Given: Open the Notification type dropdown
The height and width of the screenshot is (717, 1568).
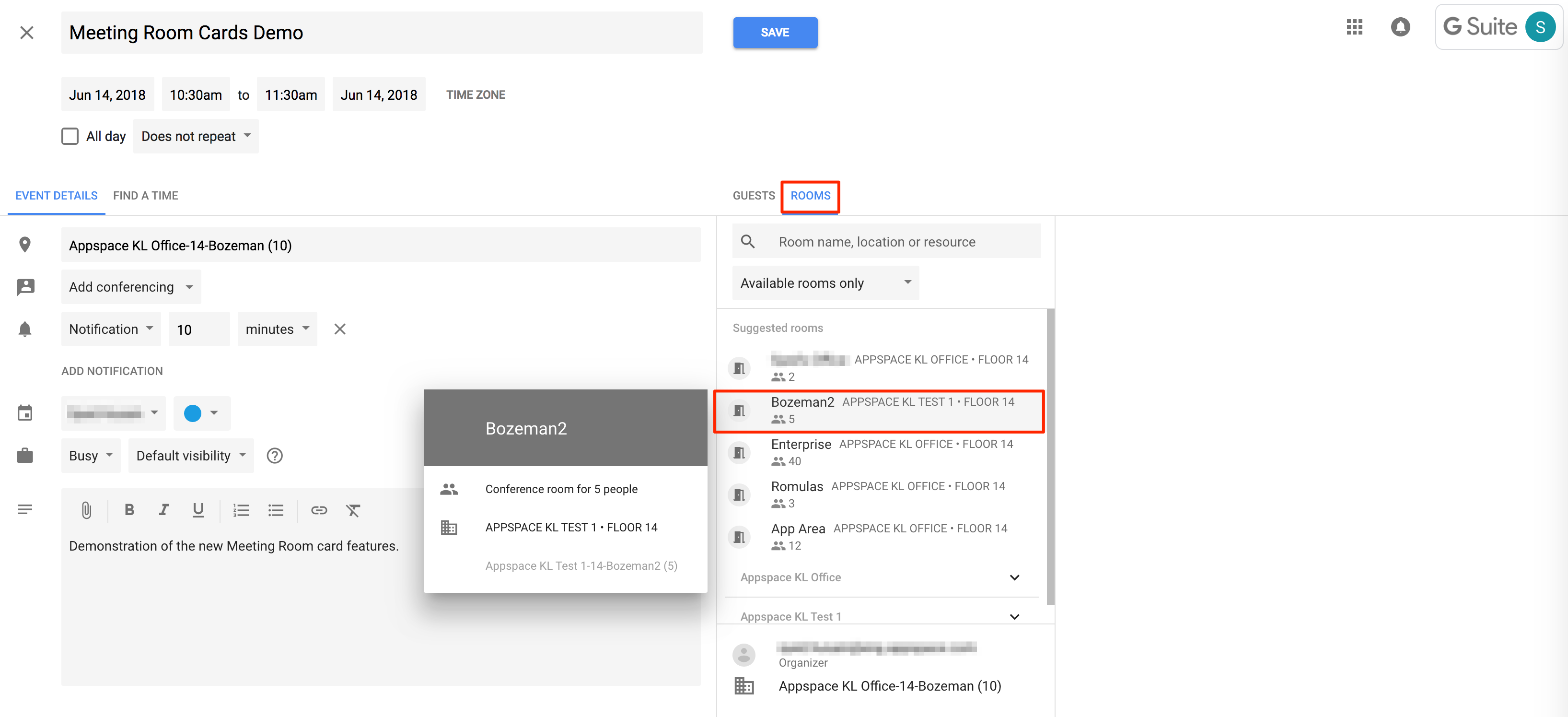Looking at the screenshot, I should [x=111, y=329].
